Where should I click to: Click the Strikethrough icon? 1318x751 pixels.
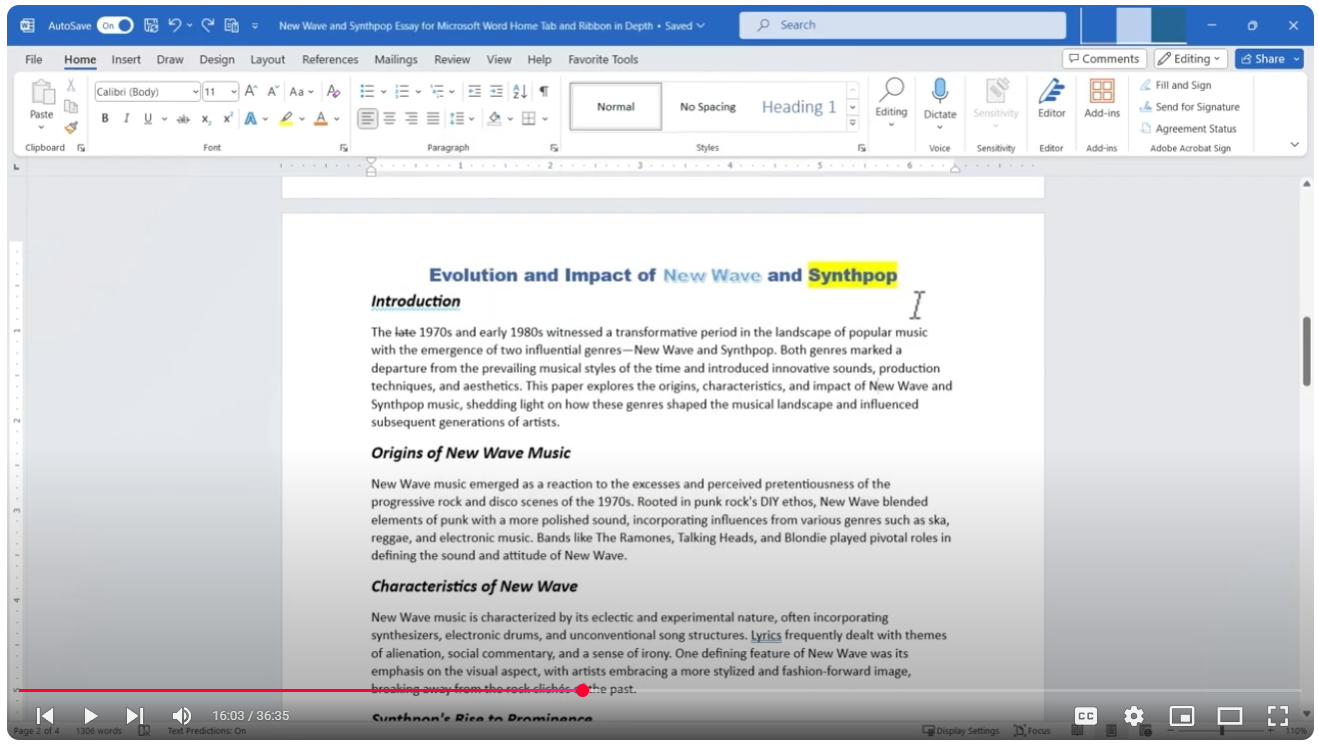click(183, 119)
